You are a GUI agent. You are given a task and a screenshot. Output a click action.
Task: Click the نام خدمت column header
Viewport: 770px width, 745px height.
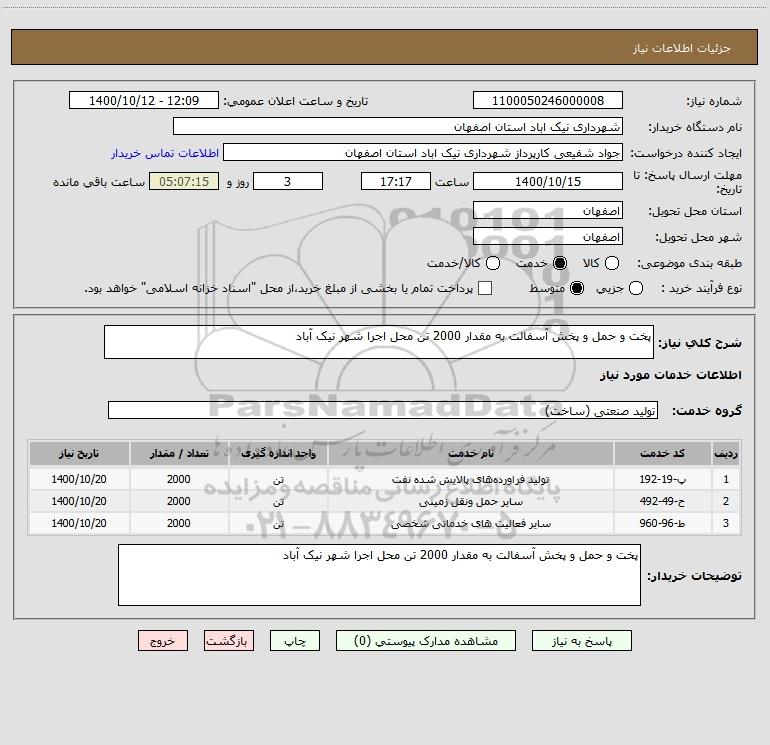(x=470, y=453)
